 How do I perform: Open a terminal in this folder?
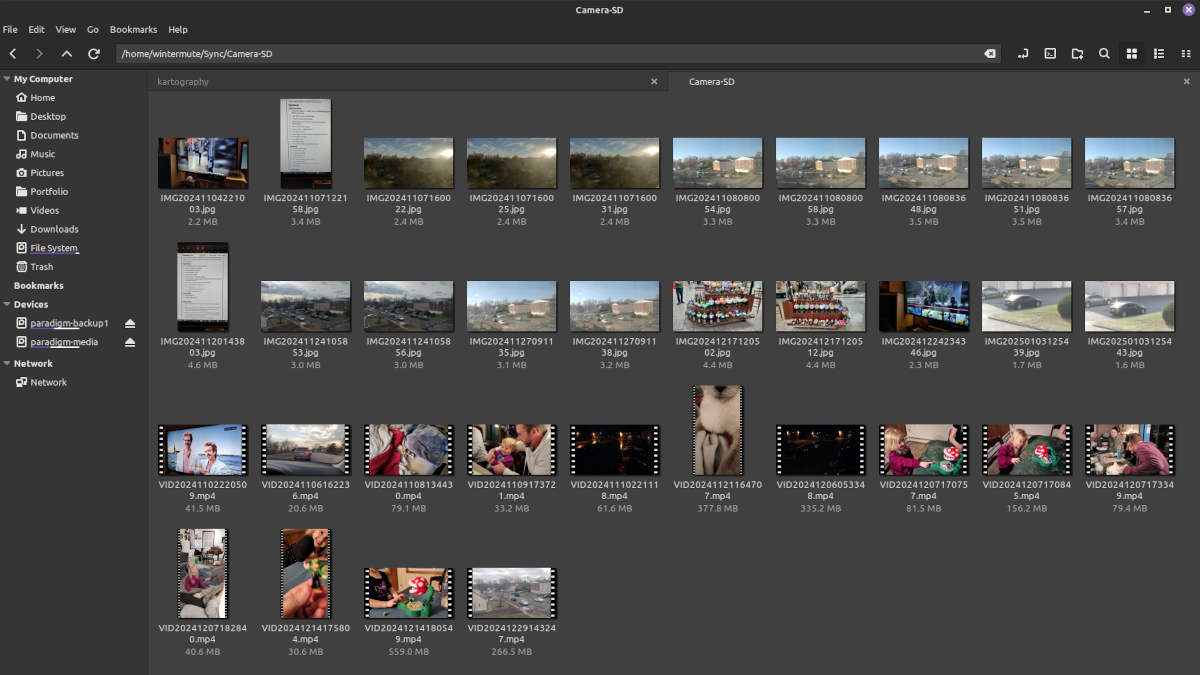(x=1050, y=54)
